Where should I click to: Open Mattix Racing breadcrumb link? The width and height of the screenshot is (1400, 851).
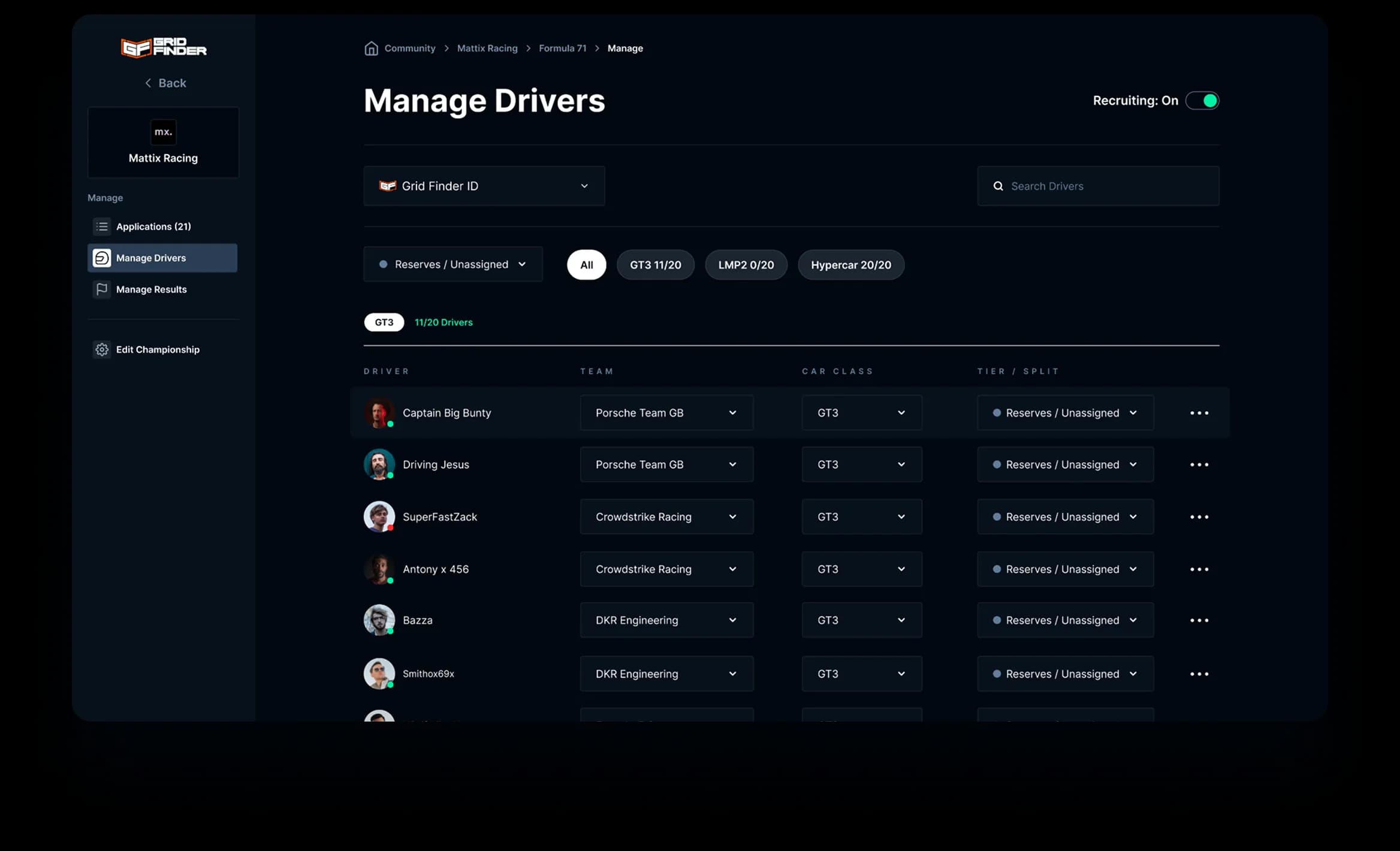point(487,48)
